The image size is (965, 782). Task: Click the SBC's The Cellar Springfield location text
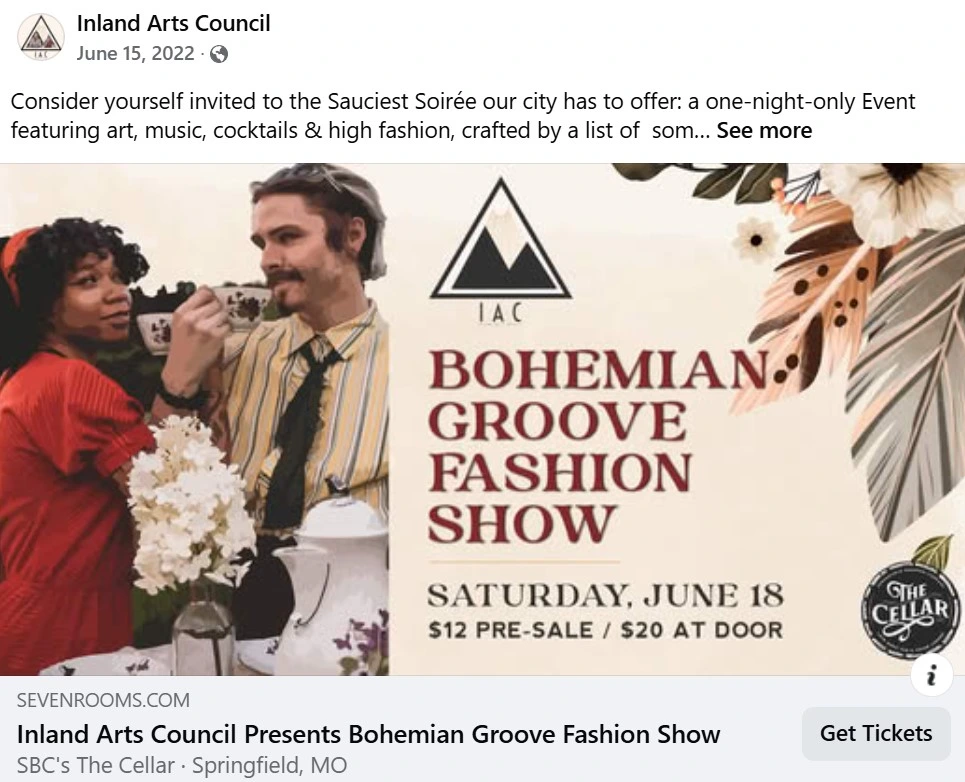(x=175, y=764)
